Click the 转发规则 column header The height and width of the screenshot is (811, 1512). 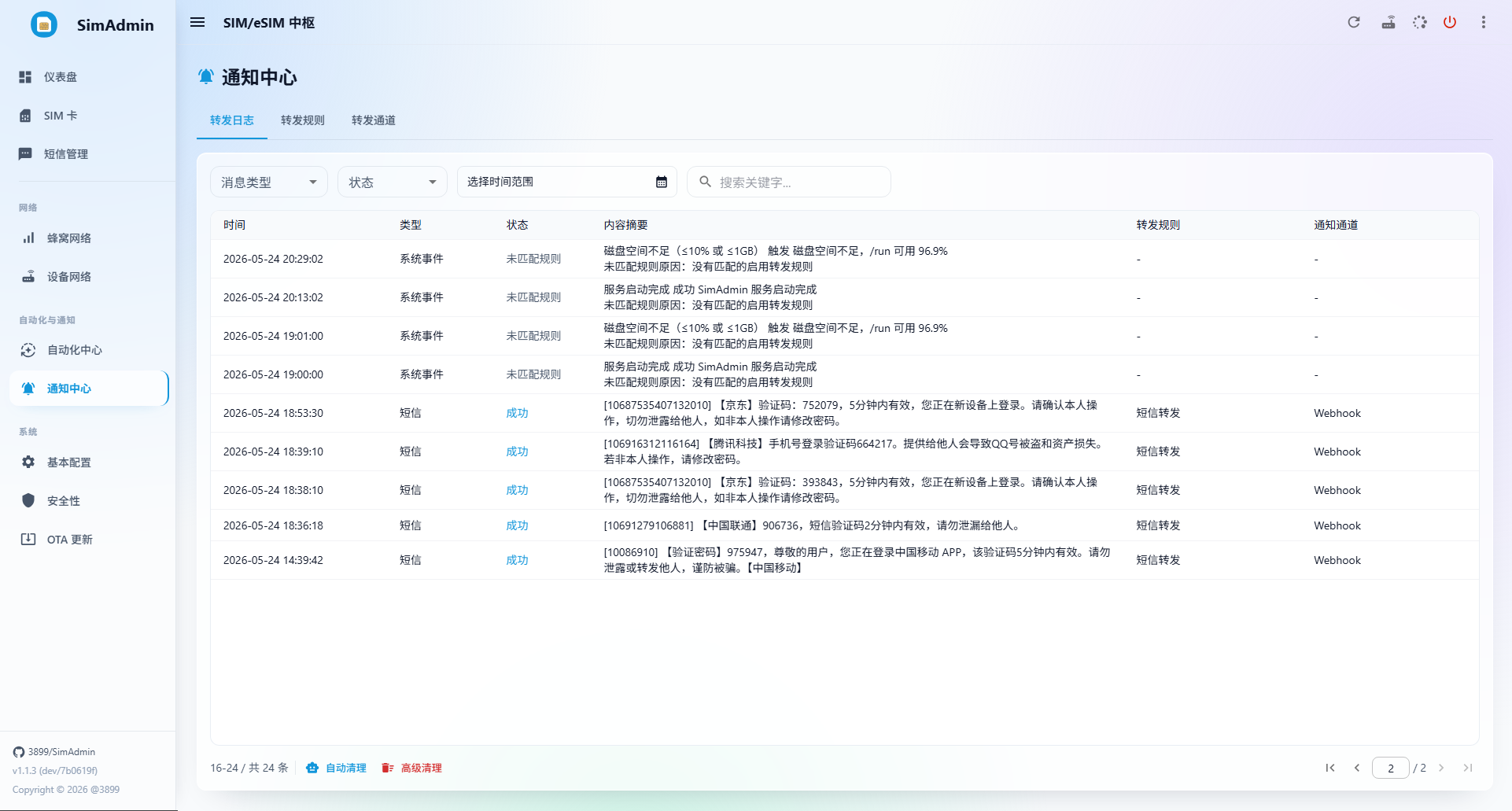pos(1159,225)
